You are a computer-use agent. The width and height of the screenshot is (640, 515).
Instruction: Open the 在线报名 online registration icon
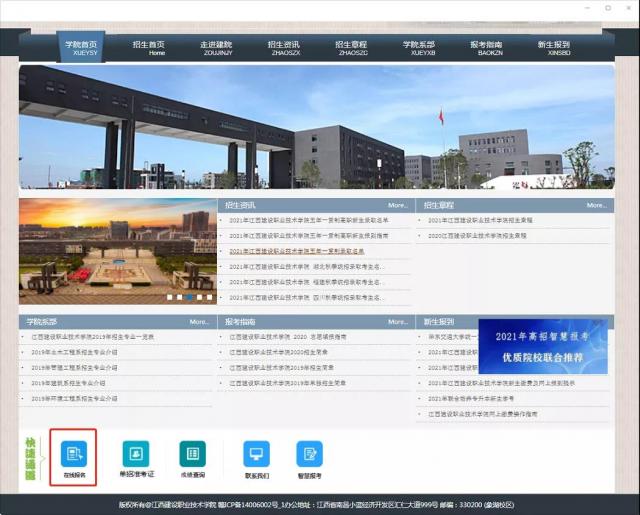pyautogui.click(x=73, y=455)
